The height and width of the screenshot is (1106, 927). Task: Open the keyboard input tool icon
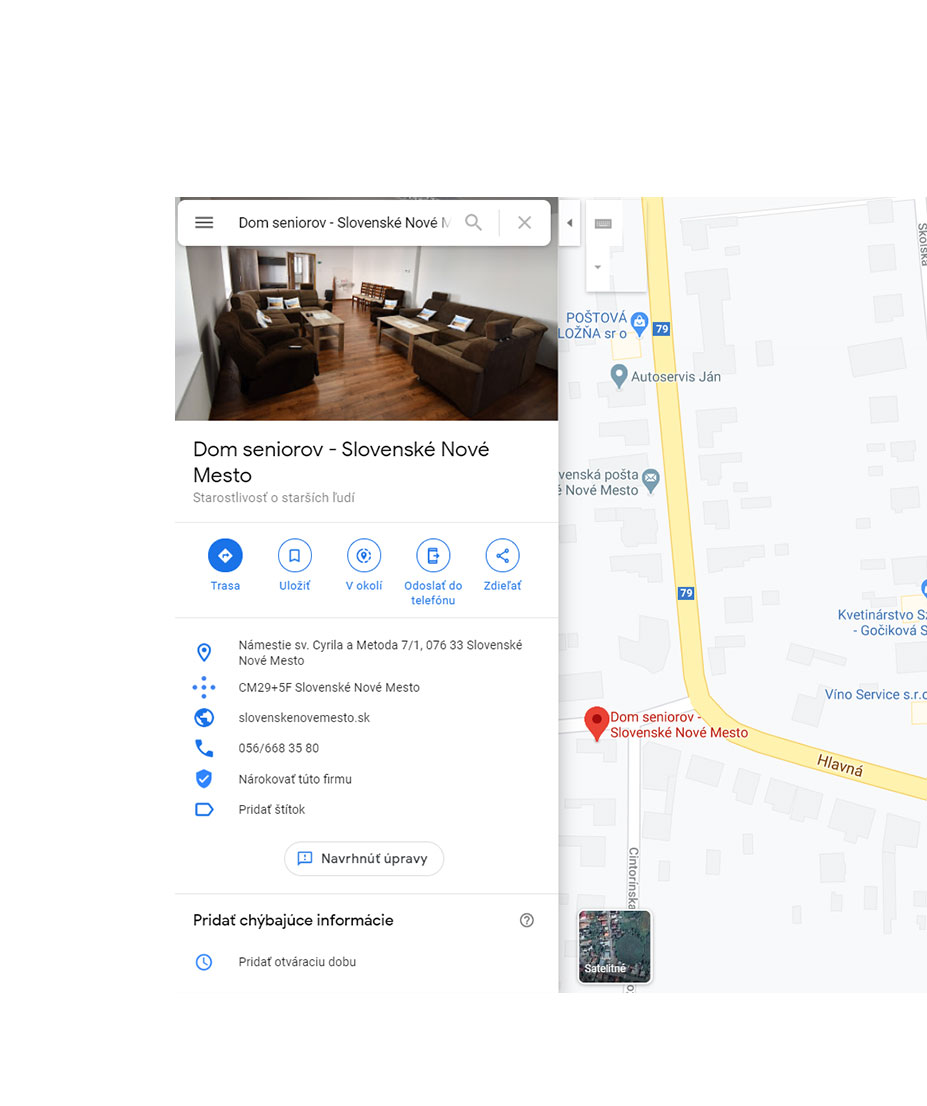pos(602,224)
